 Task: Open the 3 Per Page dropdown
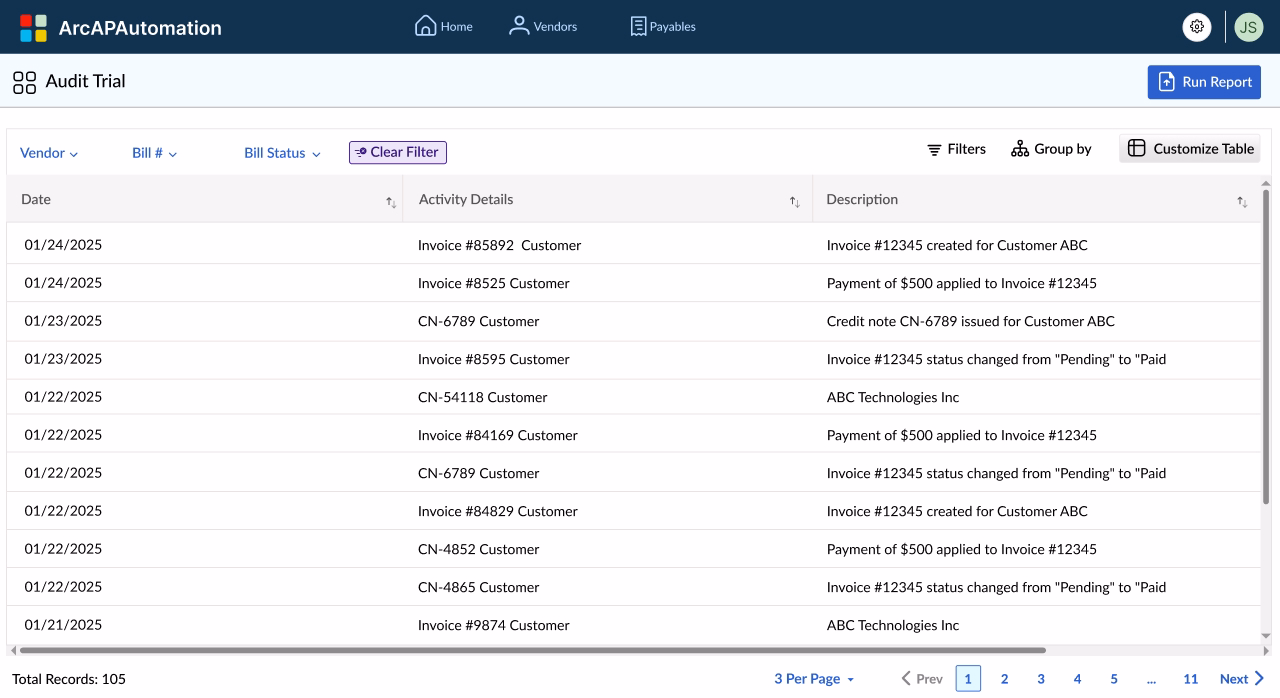(814, 679)
